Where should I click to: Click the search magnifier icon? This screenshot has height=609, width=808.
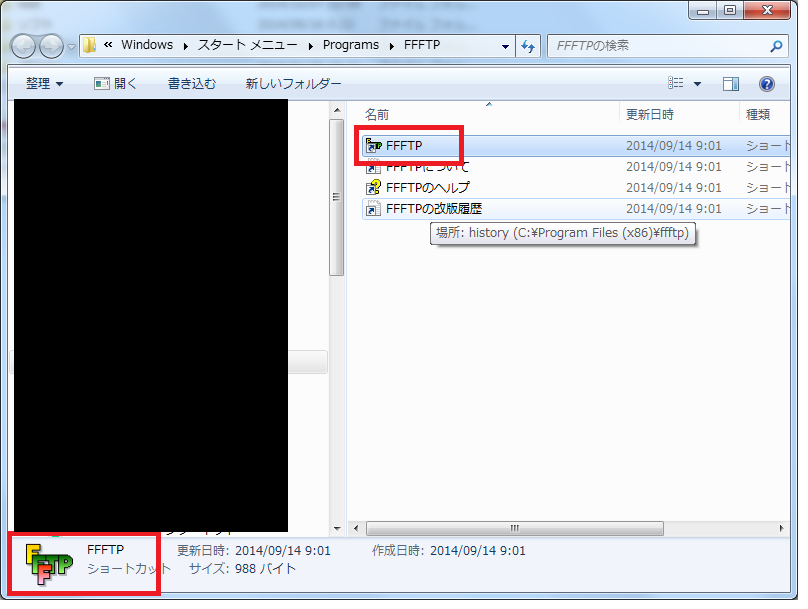(776, 46)
